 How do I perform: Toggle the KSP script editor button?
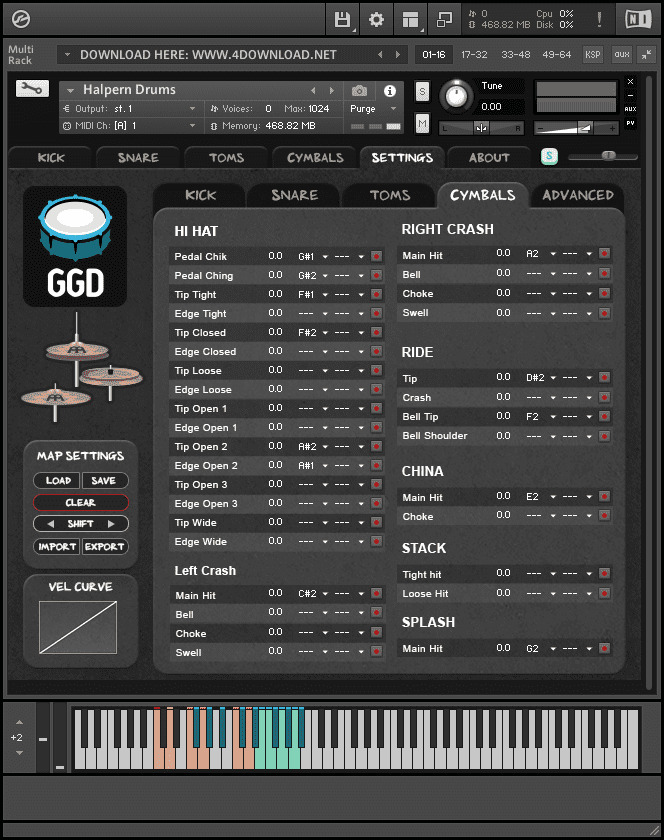593,54
